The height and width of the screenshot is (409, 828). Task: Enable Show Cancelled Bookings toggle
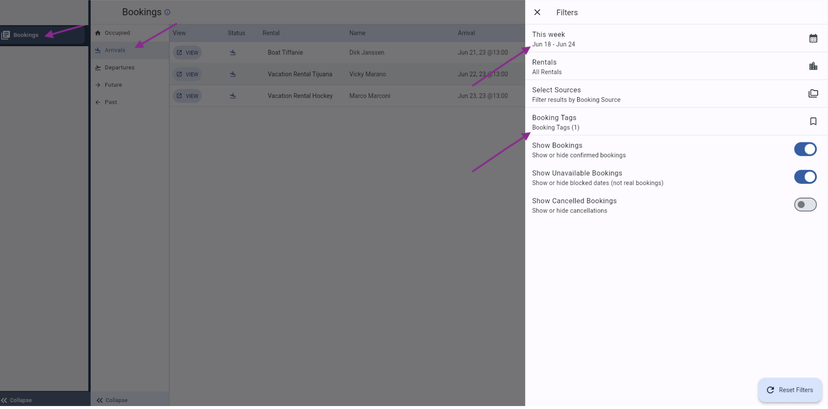[x=805, y=205]
